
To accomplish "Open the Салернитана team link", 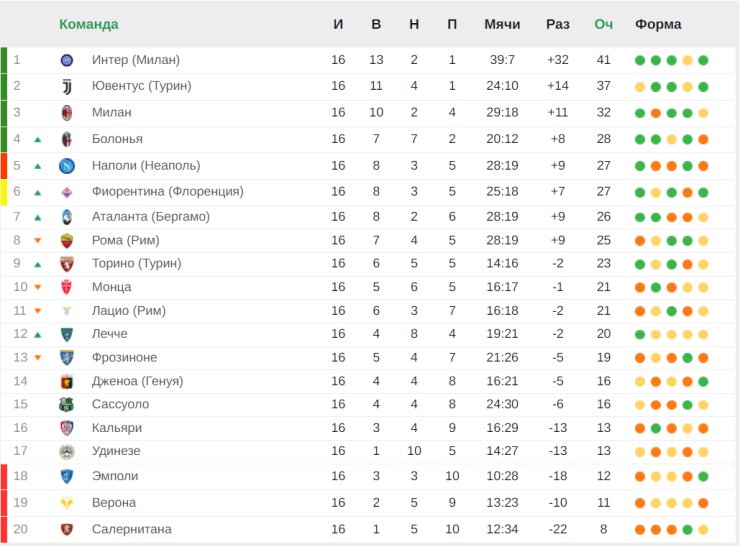I will tap(132, 530).
